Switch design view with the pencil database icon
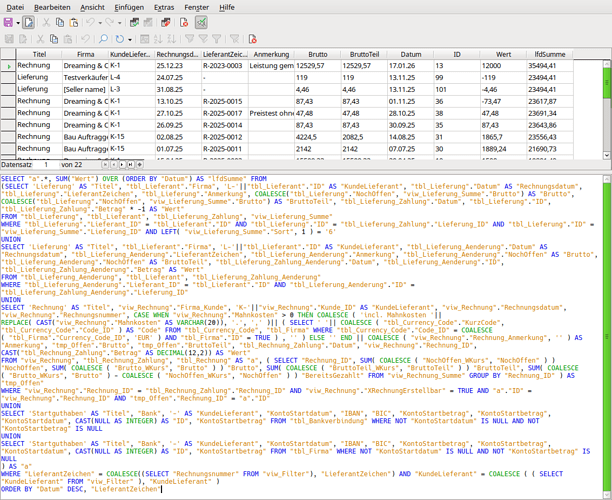Screen dimensions: 612x500 point(165,23)
